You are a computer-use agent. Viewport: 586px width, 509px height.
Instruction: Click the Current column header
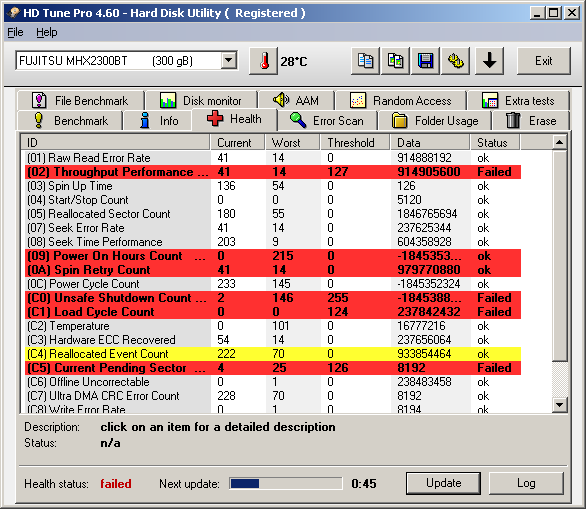(x=238, y=143)
